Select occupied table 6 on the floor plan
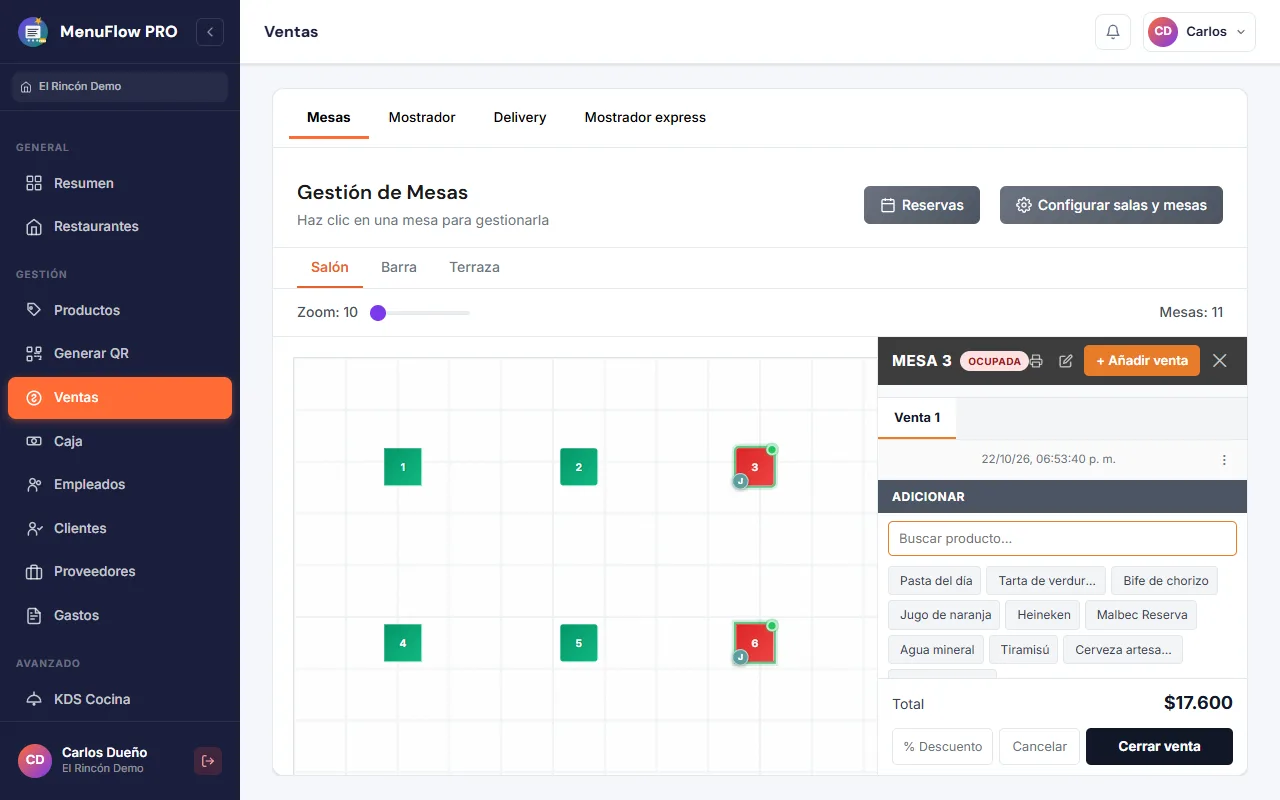The height and width of the screenshot is (800, 1280). coord(755,643)
